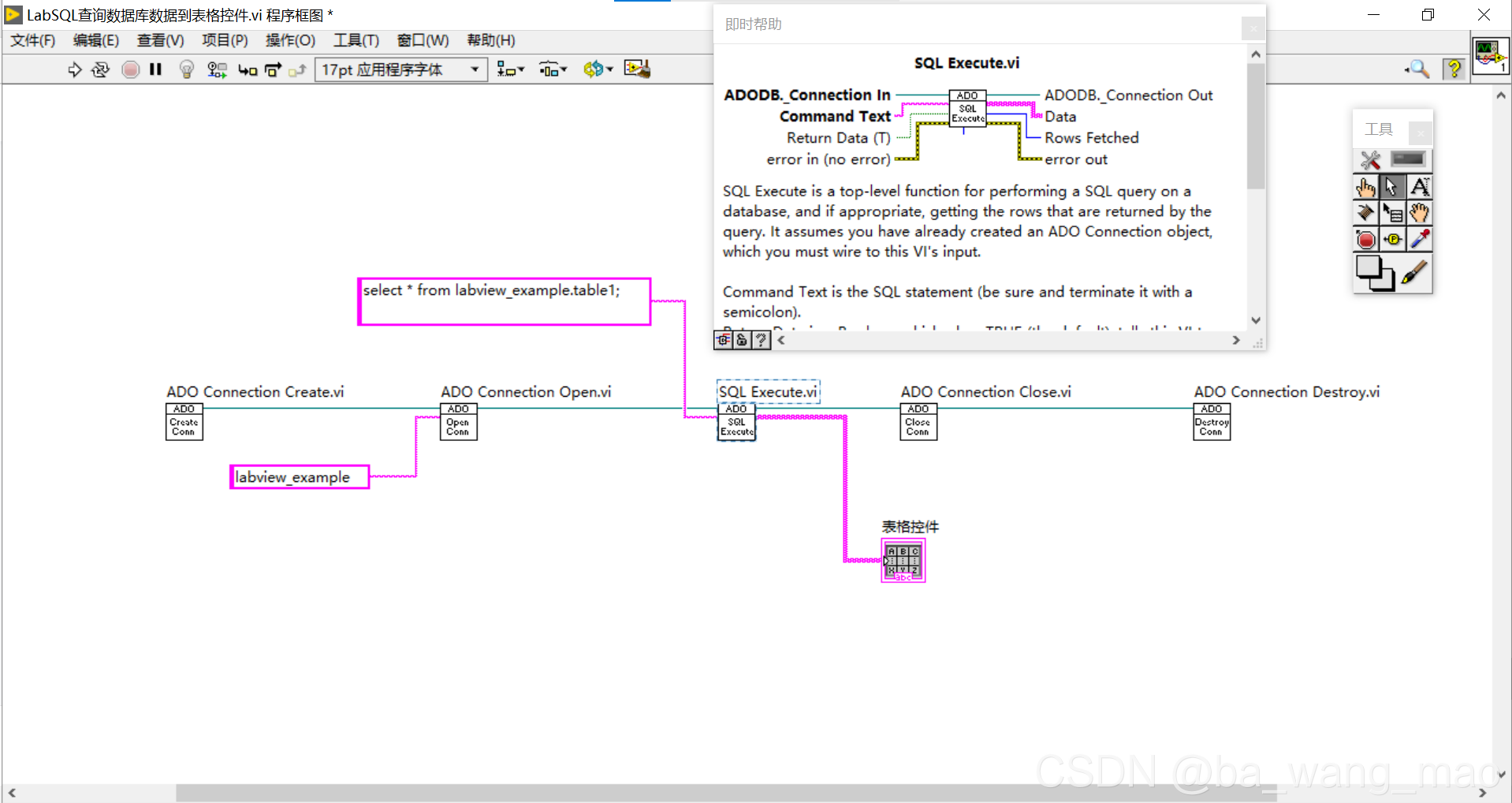
Task: Open the 项目(P) menu
Action: [225, 40]
